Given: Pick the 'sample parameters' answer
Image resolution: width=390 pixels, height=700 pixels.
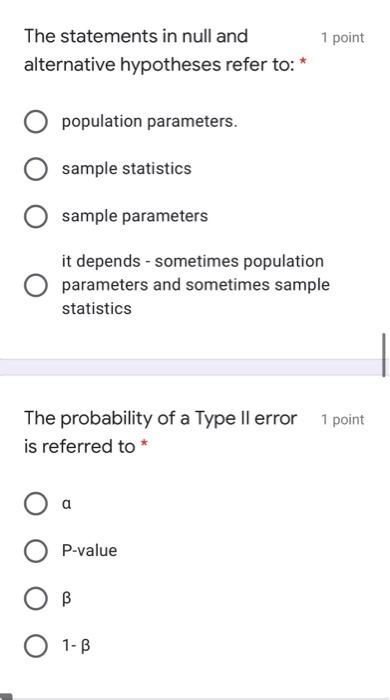Looking at the screenshot, I should [x=35, y=217].
